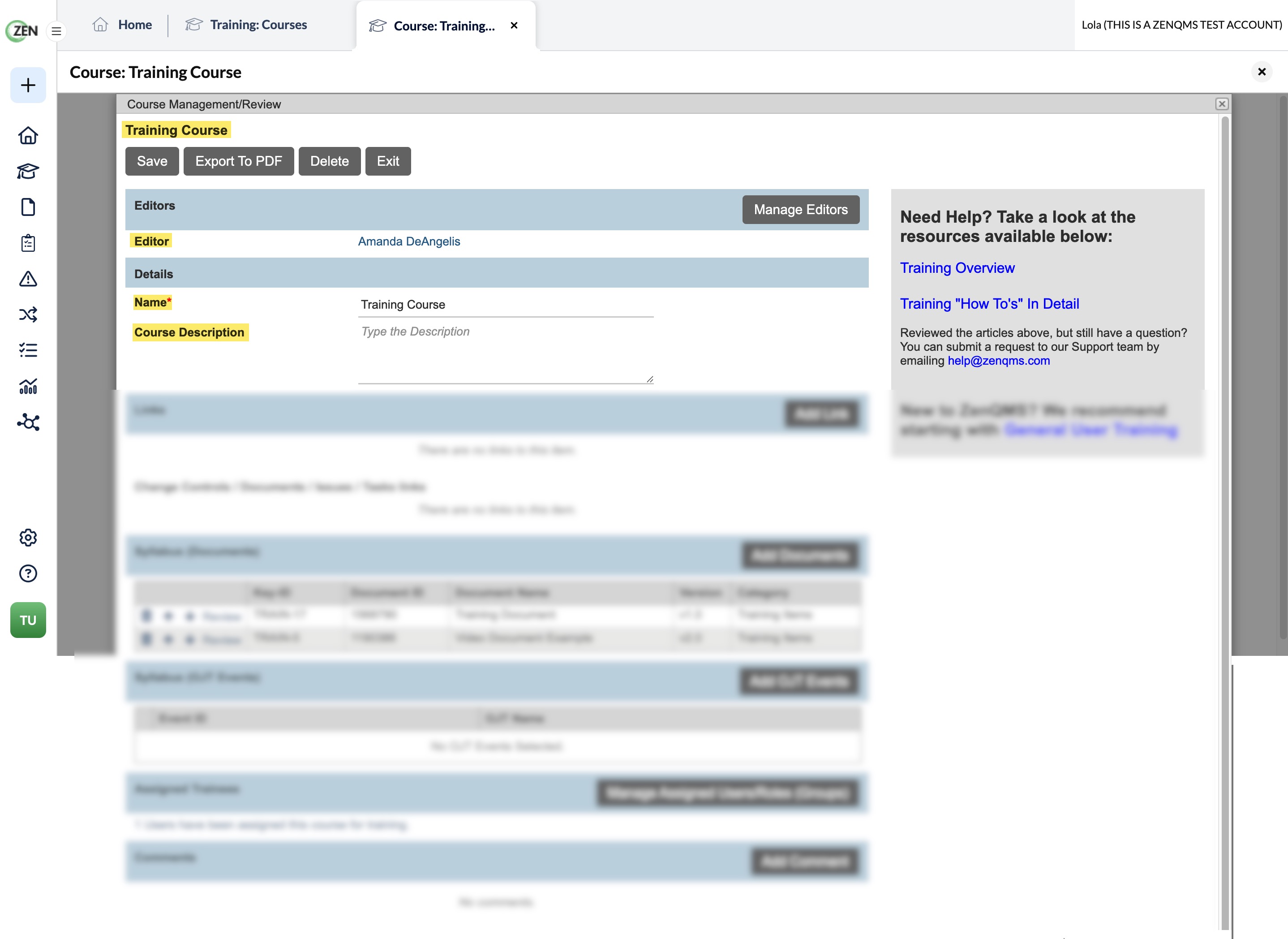Open the settings gear icon

click(28, 538)
